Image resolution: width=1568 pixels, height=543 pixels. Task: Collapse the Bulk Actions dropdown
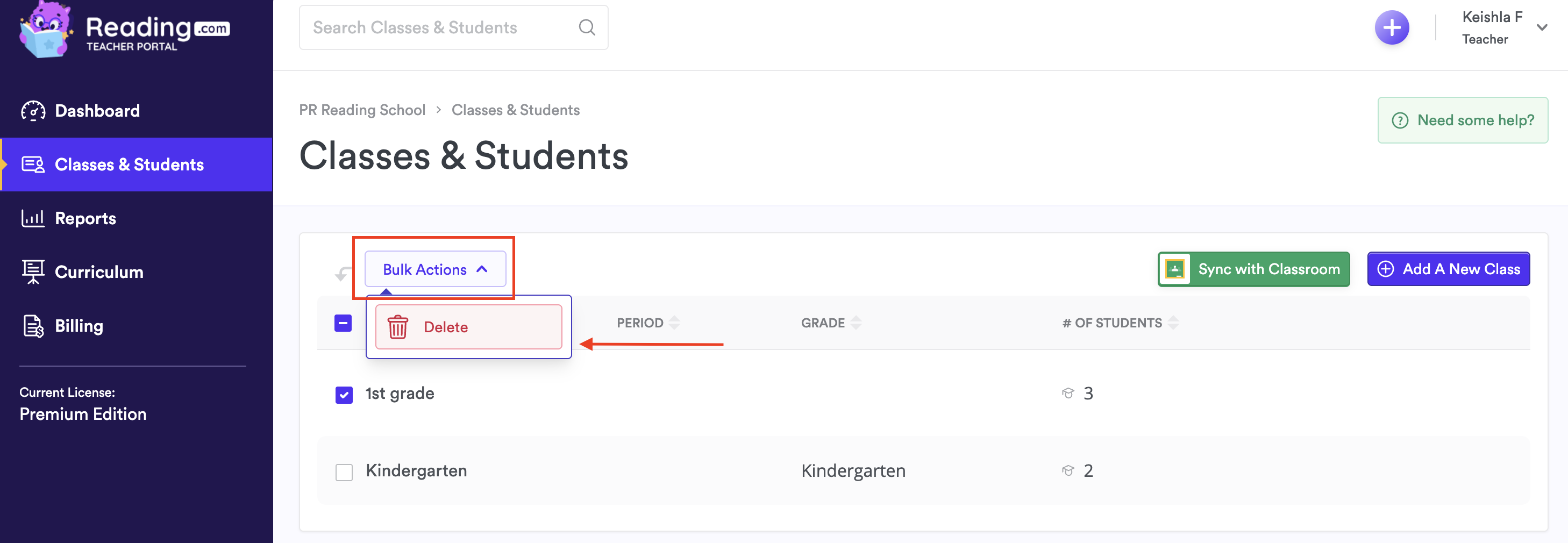click(434, 269)
